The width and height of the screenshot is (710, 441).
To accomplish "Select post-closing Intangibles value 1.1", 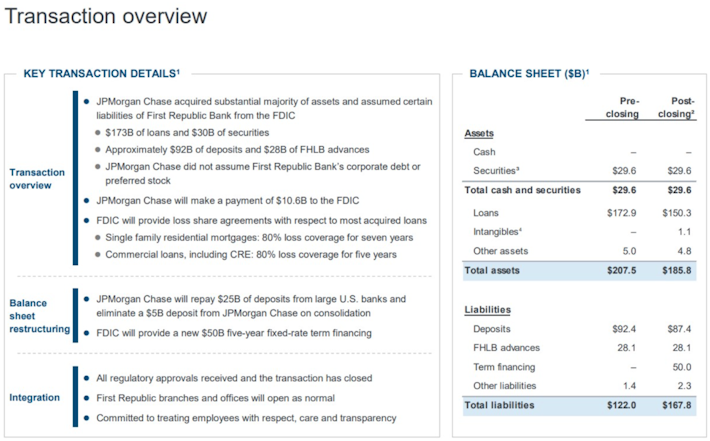I will click(684, 232).
